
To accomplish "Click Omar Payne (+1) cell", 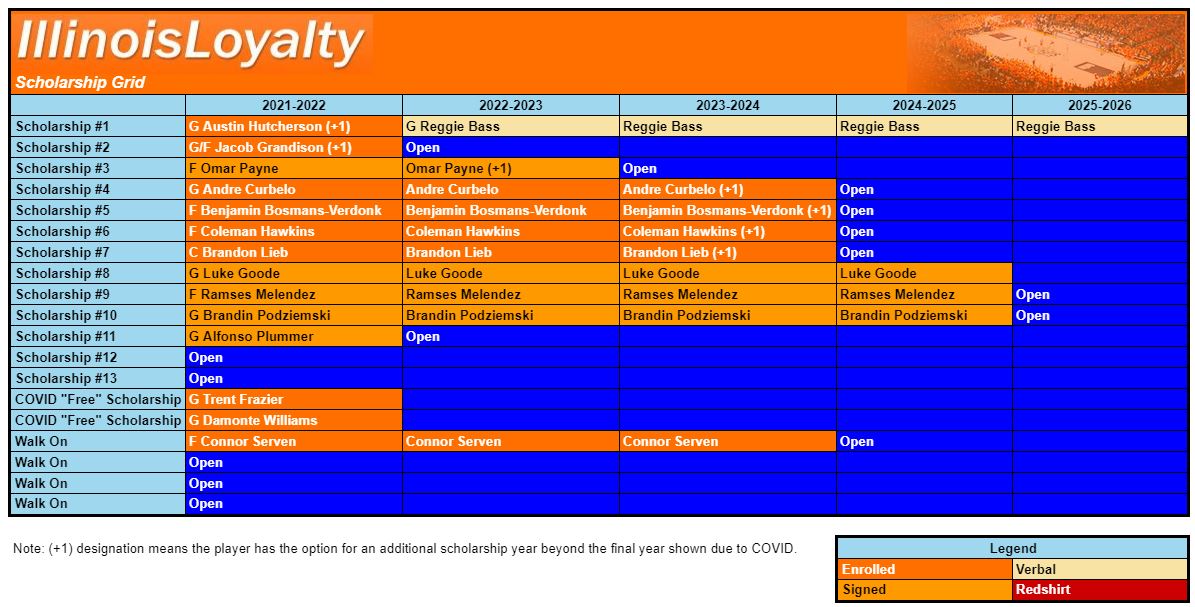I will click(511, 169).
